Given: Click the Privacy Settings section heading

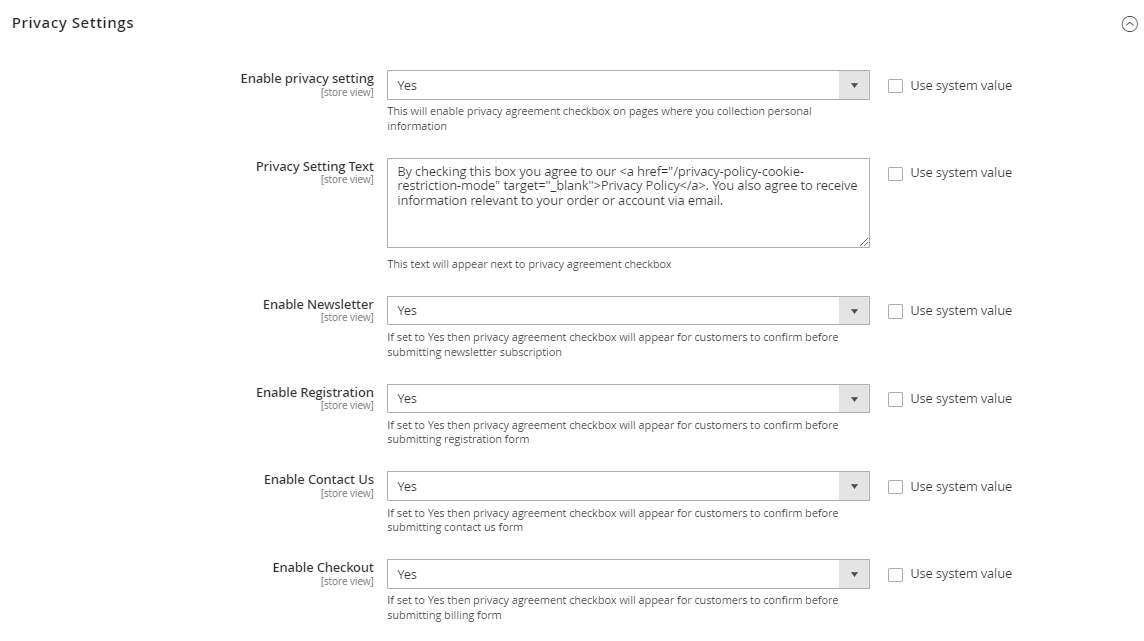Looking at the screenshot, I should click(73, 23).
